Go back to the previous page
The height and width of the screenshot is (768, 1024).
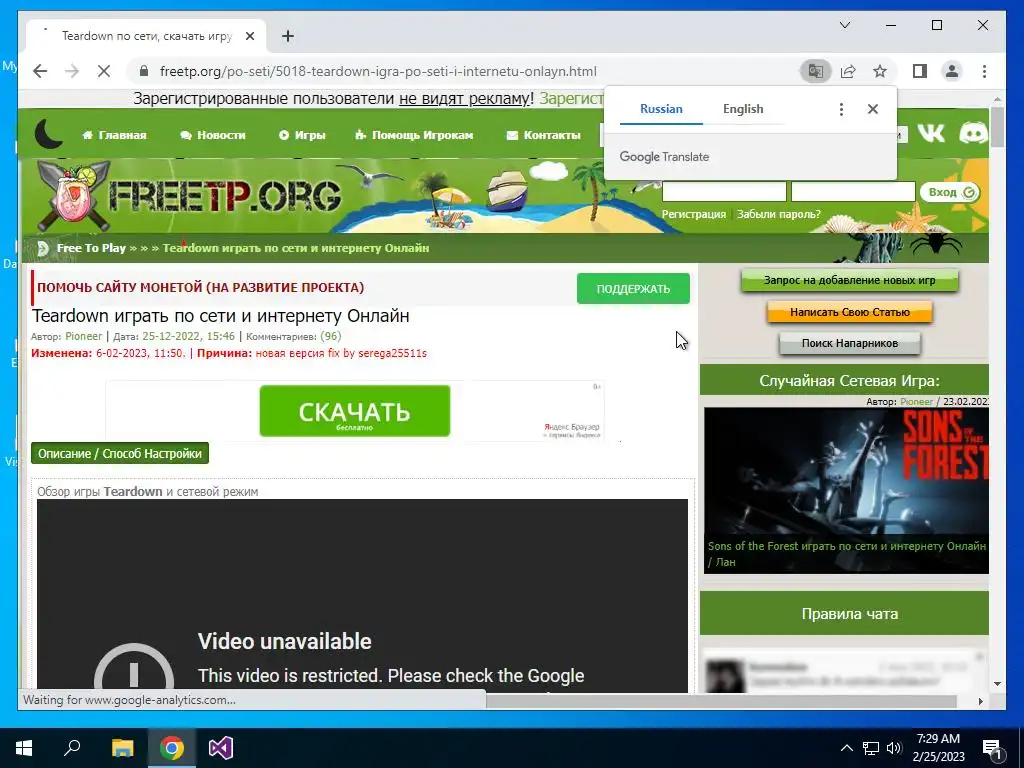(40, 71)
